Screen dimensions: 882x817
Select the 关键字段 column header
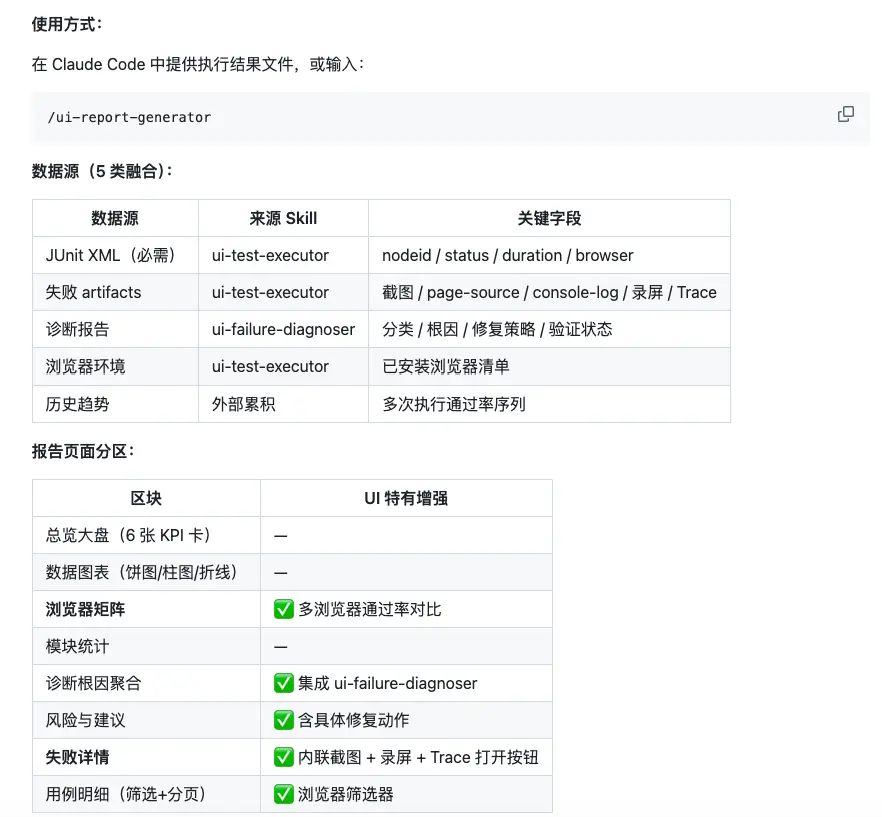tap(550, 218)
